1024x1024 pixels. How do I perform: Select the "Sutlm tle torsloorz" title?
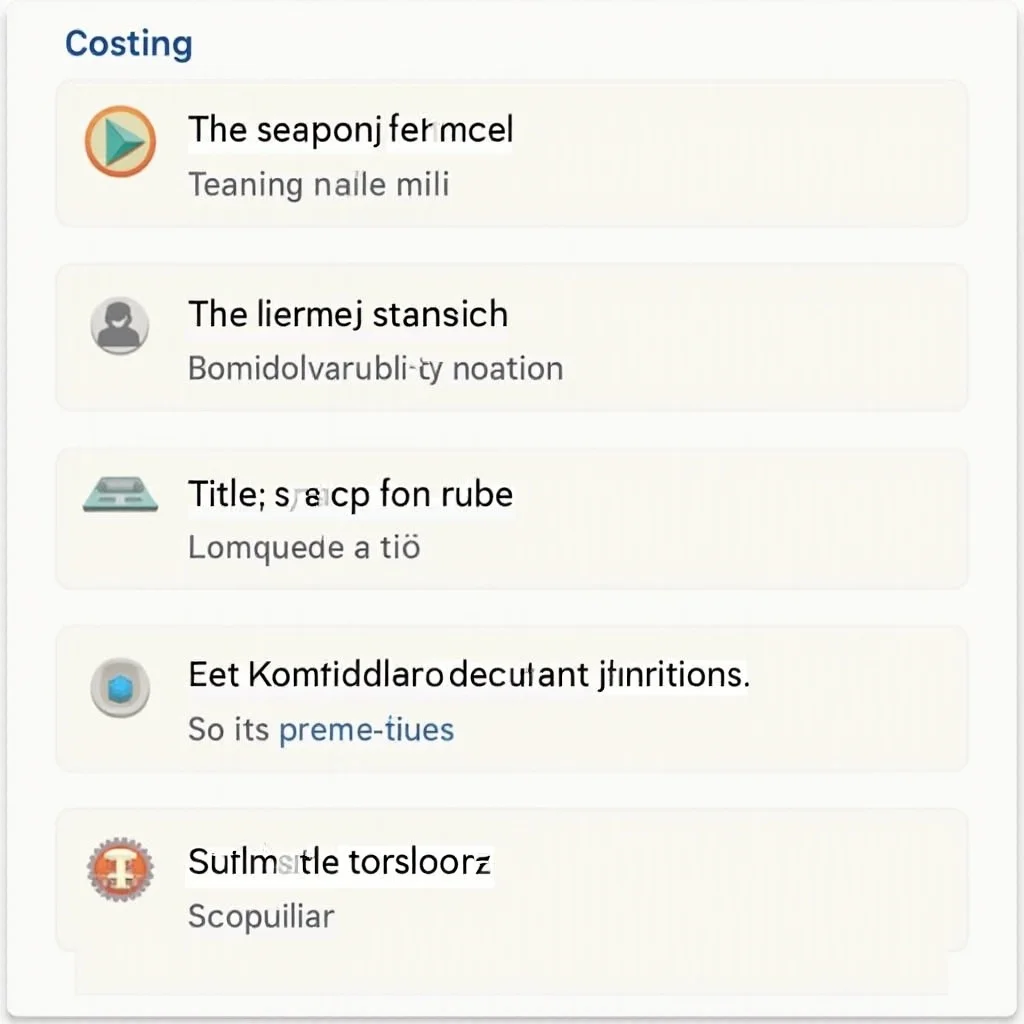click(x=339, y=862)
